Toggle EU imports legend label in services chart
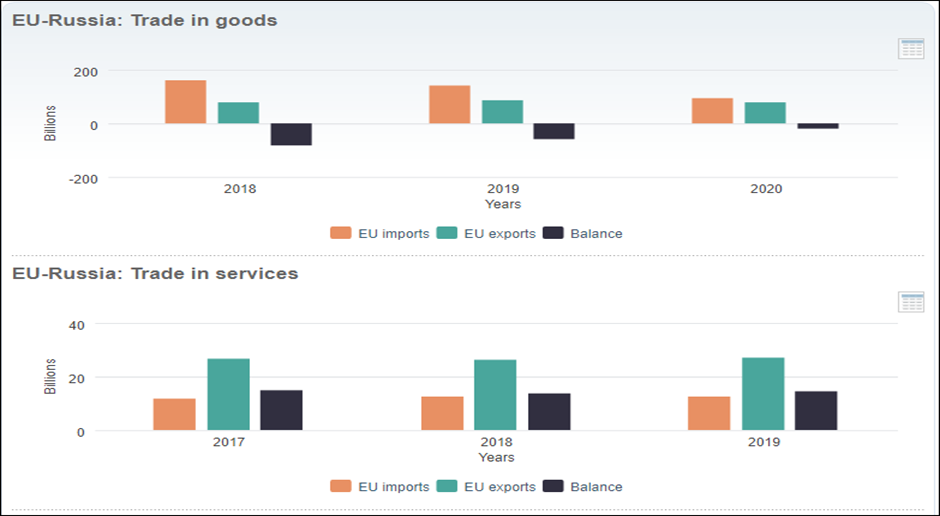 coord(393,487)
